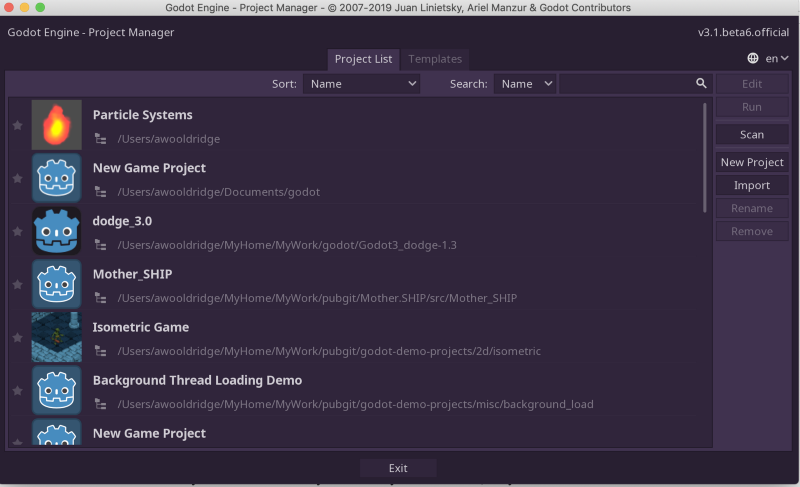Click the Godot icon beside /Users/awooldridge/Documents/godot
The height and width of the screenshot is (487, 800).
(x=57, y=178)
